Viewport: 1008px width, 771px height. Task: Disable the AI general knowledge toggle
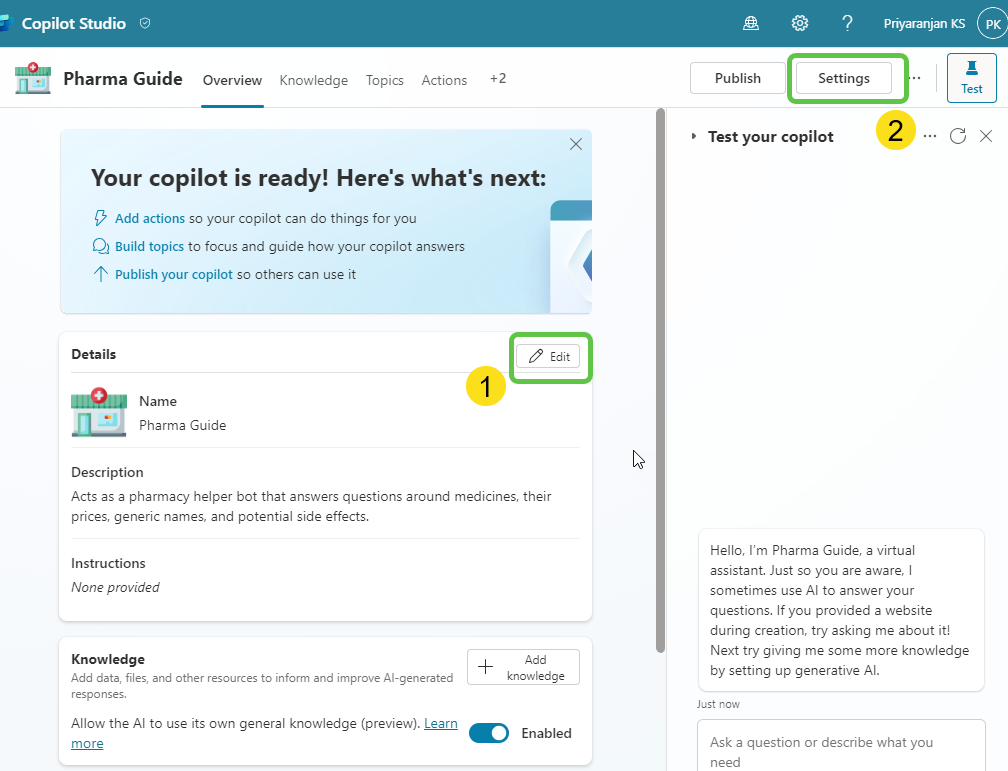click(x=489, y=732)
